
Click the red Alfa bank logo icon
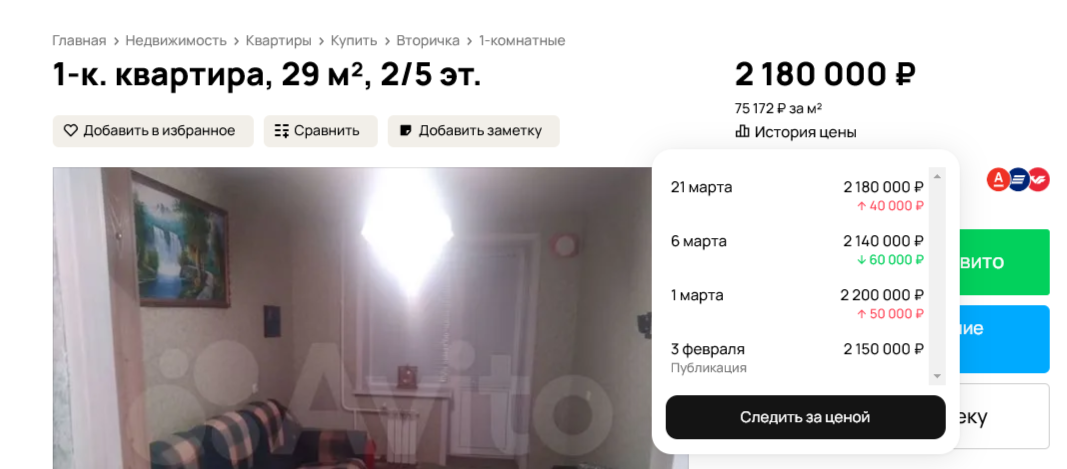tap(998, 180)
